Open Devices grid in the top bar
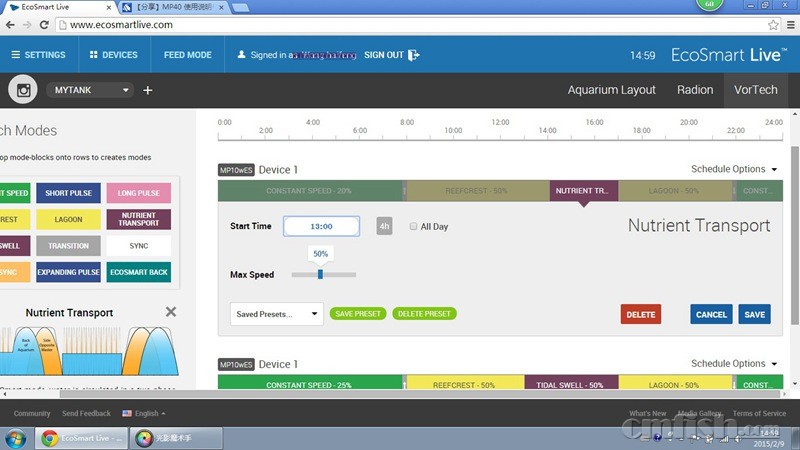The image size is (800, 450). [x=112, y=55]
